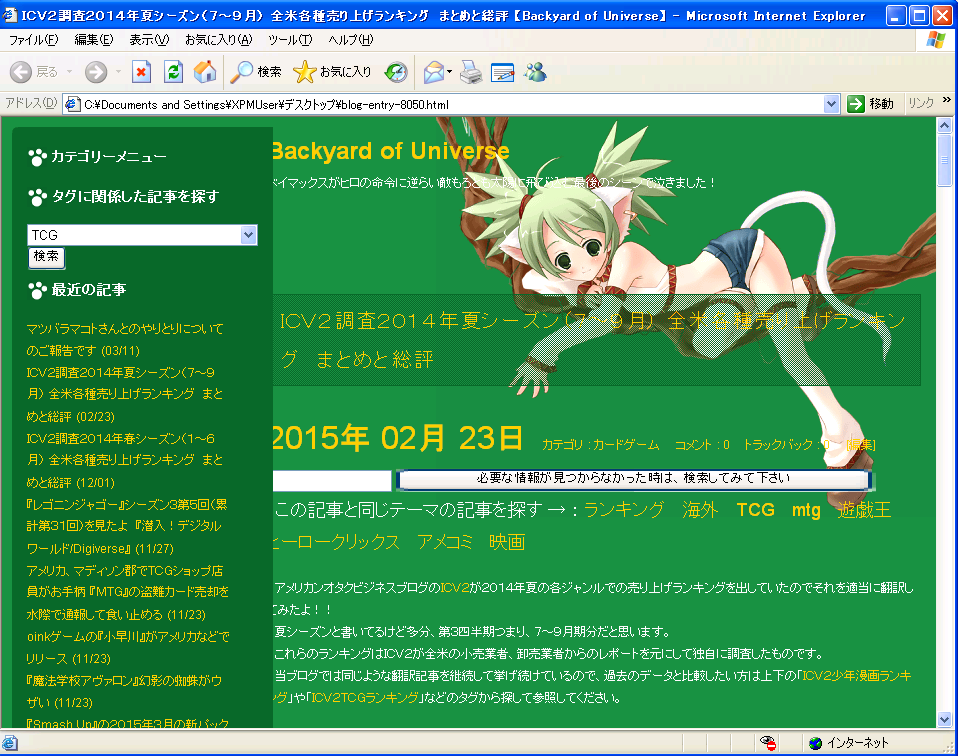The height and width of the screenshot is (756, 958).
Task: Open the ICV2調査2014年春シーズン article link
Action: pos(125,461)
